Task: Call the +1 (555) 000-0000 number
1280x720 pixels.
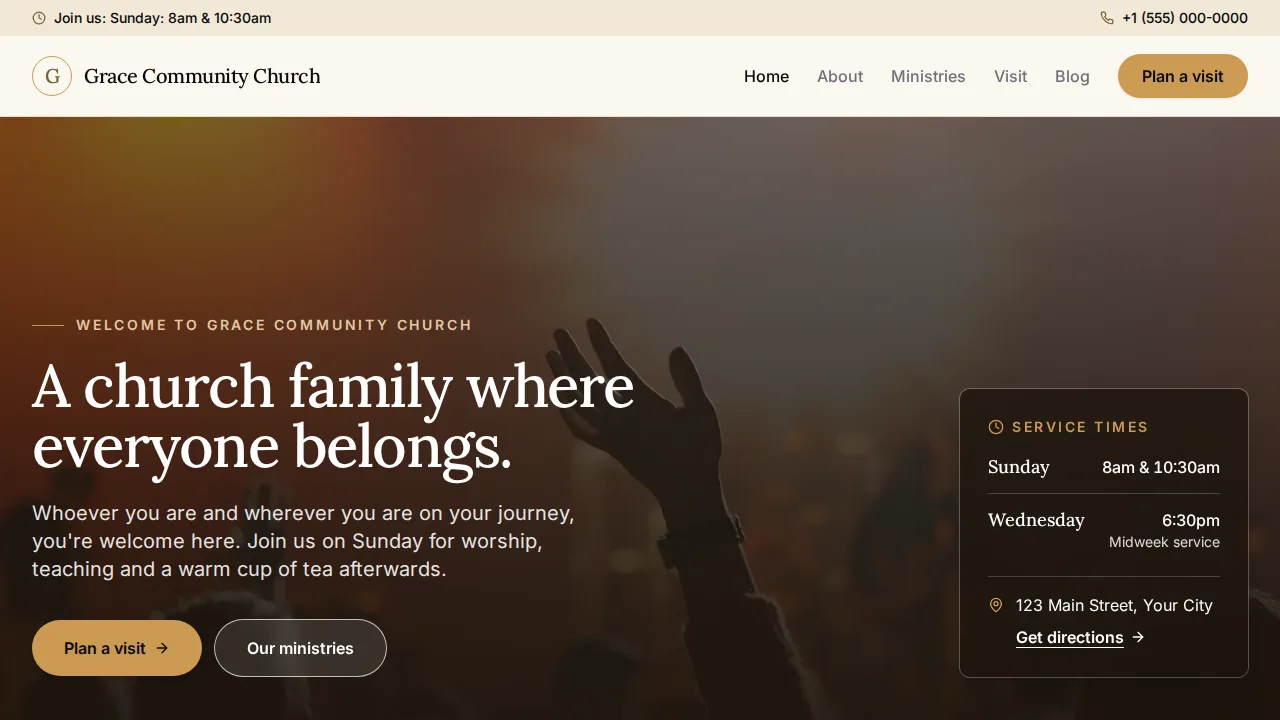Action: point(1185,18)
